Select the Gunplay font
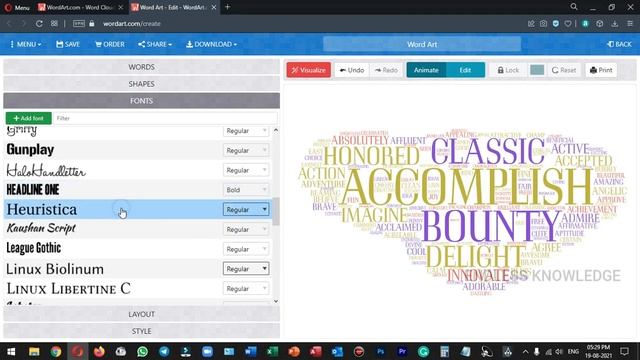Viewport: 640px width, 360px height. coord(30,150)
